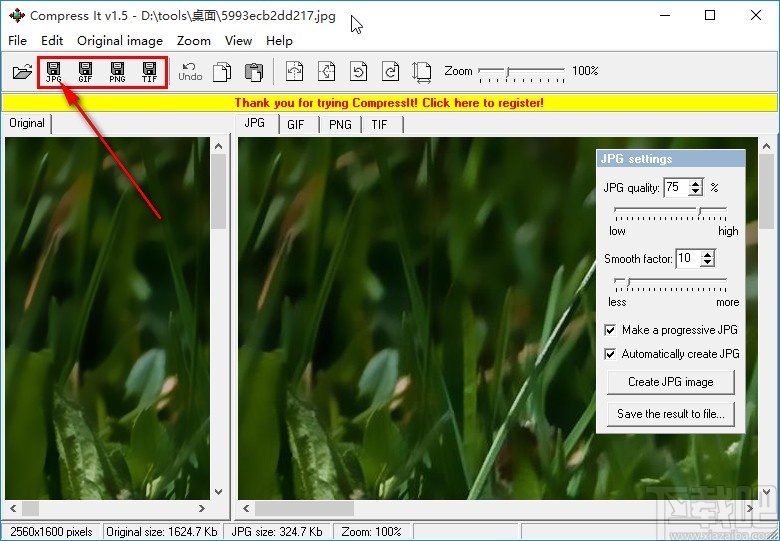Save image as GIF from toolbar

tap(85, 72)
